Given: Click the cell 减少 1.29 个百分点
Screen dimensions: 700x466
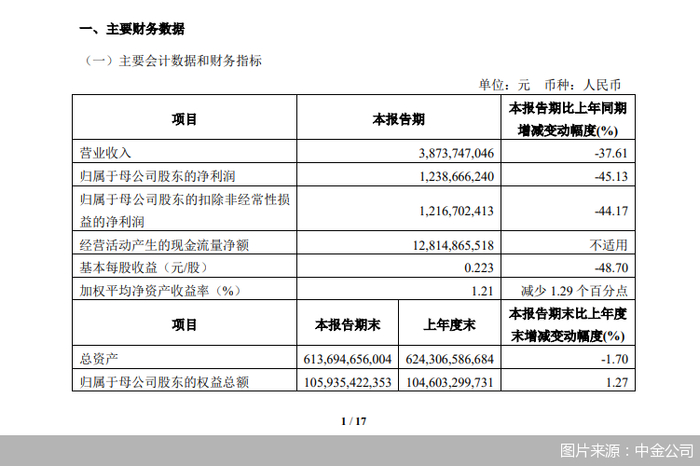Looking at the screenshot, I should click(574, 291).
